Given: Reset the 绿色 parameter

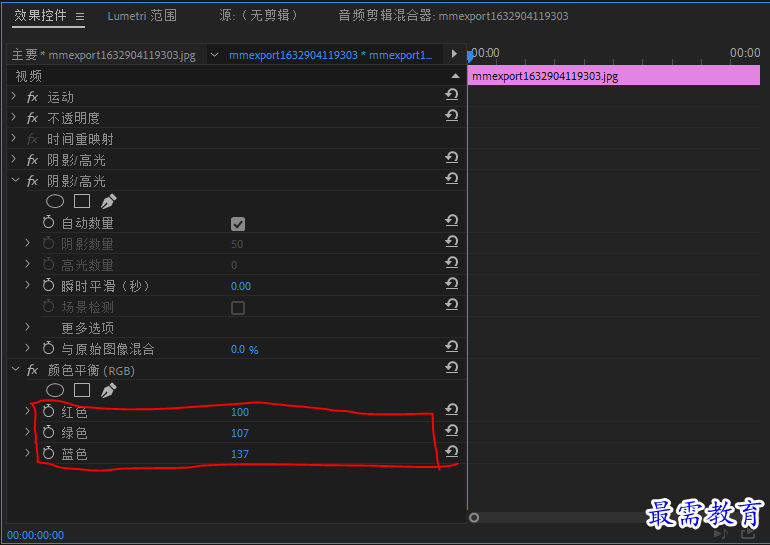Looking at the screenshot, I should click(452, 431).
